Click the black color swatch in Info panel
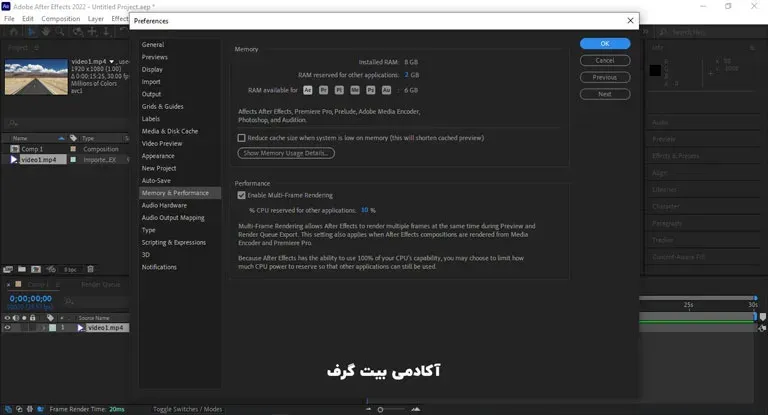Image resolution: width=768 pixels, height=415 pixels. [655, 70]
